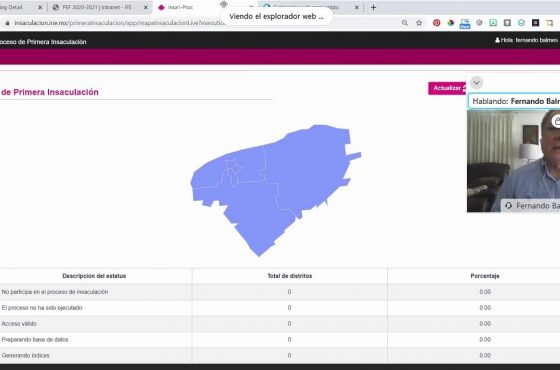Open the green square extension icon
This screenshot has height=370, width=560.
pos(493,23)
